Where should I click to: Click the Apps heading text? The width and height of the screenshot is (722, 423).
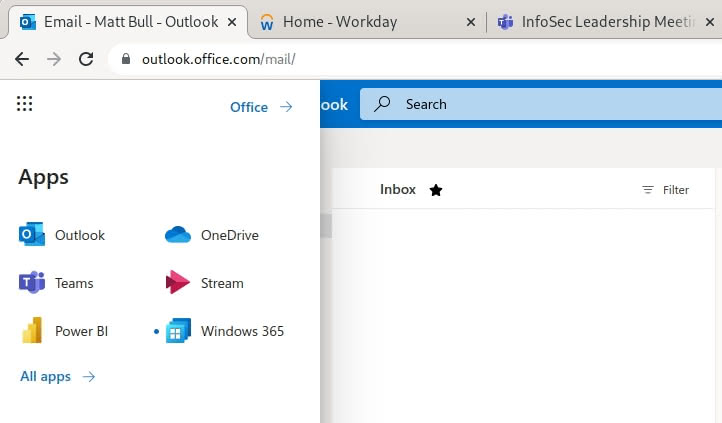pos(43,178)
